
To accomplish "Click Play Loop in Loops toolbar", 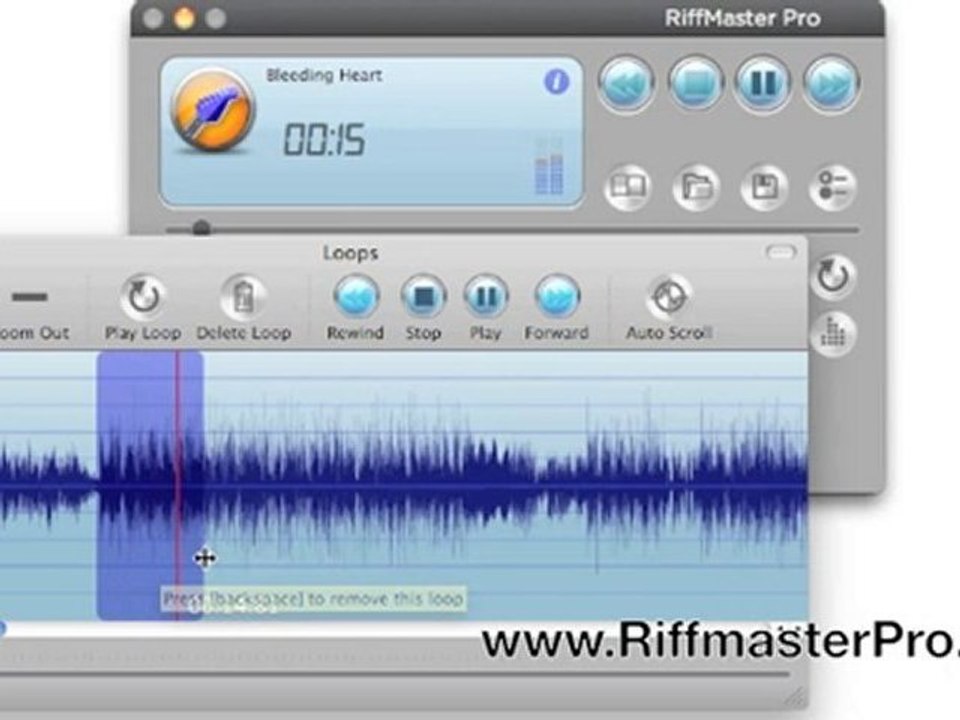I will pos(143,307).
